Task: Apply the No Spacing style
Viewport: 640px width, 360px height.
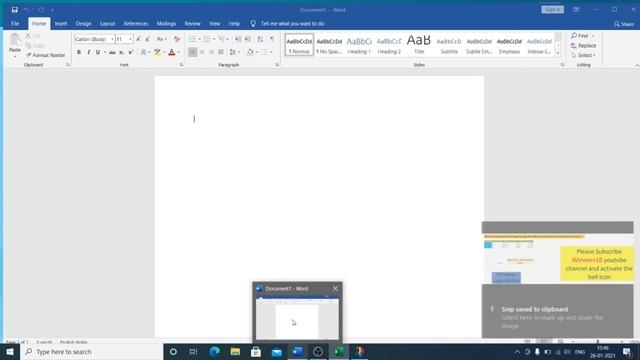Action: [329, 45]
